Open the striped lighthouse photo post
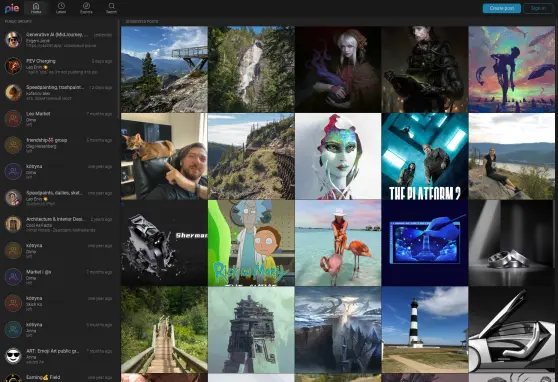 click(x=425, y=330)
